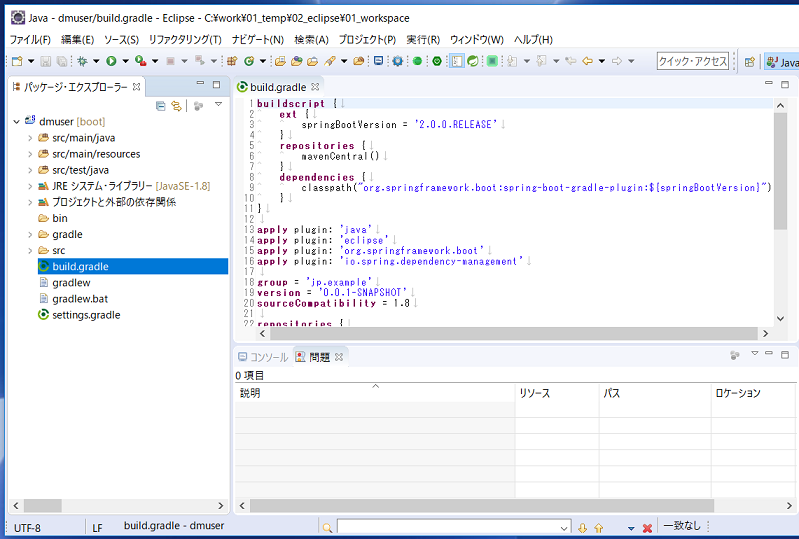Click find-previous up arrow in status bar

click(x=599, y=528)
